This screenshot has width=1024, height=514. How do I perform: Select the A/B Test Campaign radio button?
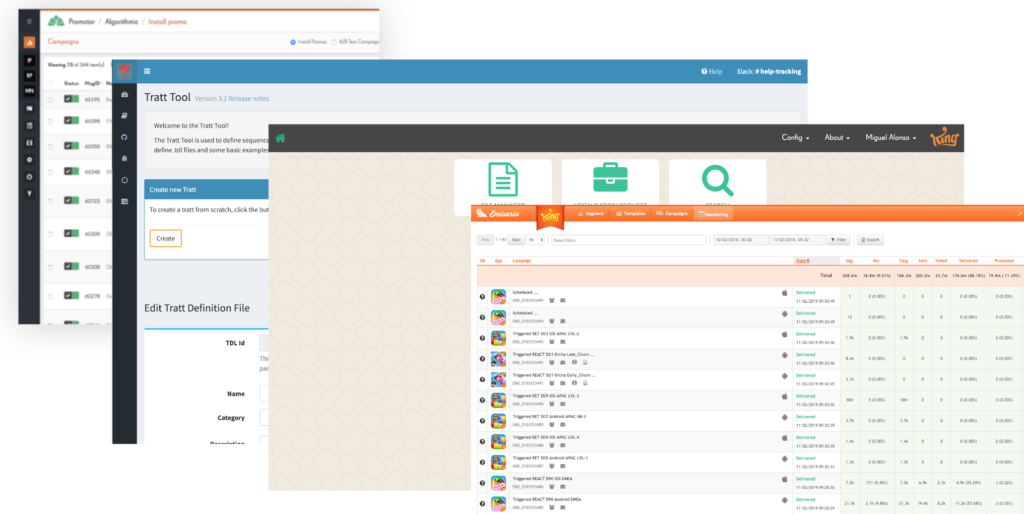click(334, 42)
